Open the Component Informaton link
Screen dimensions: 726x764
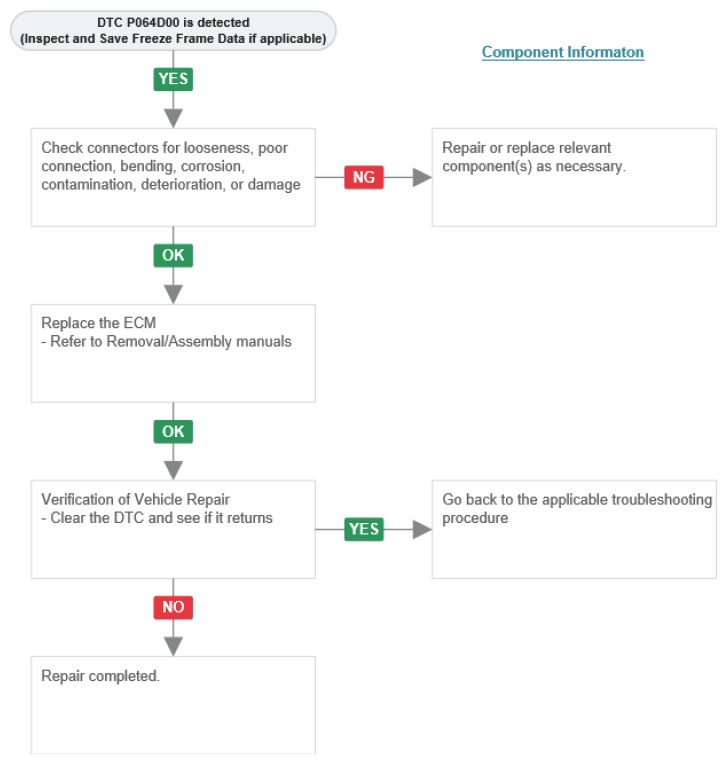click(x=563, y=52)
